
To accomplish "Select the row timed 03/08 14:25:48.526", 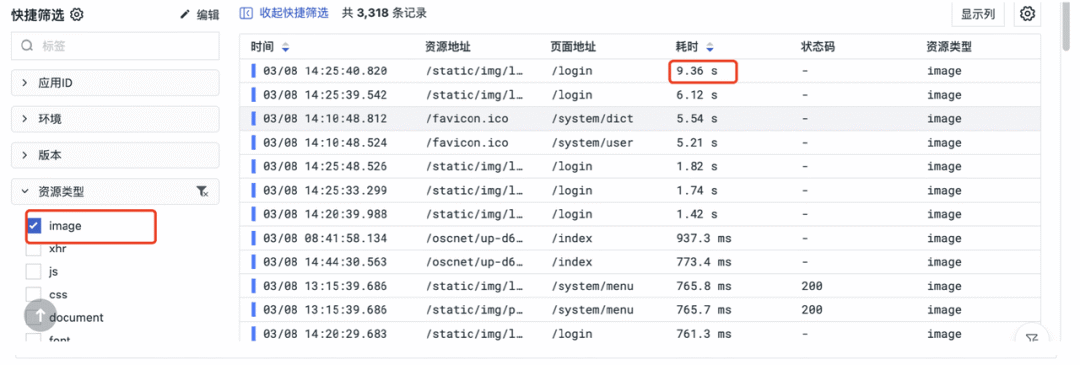I will (640, 167).
